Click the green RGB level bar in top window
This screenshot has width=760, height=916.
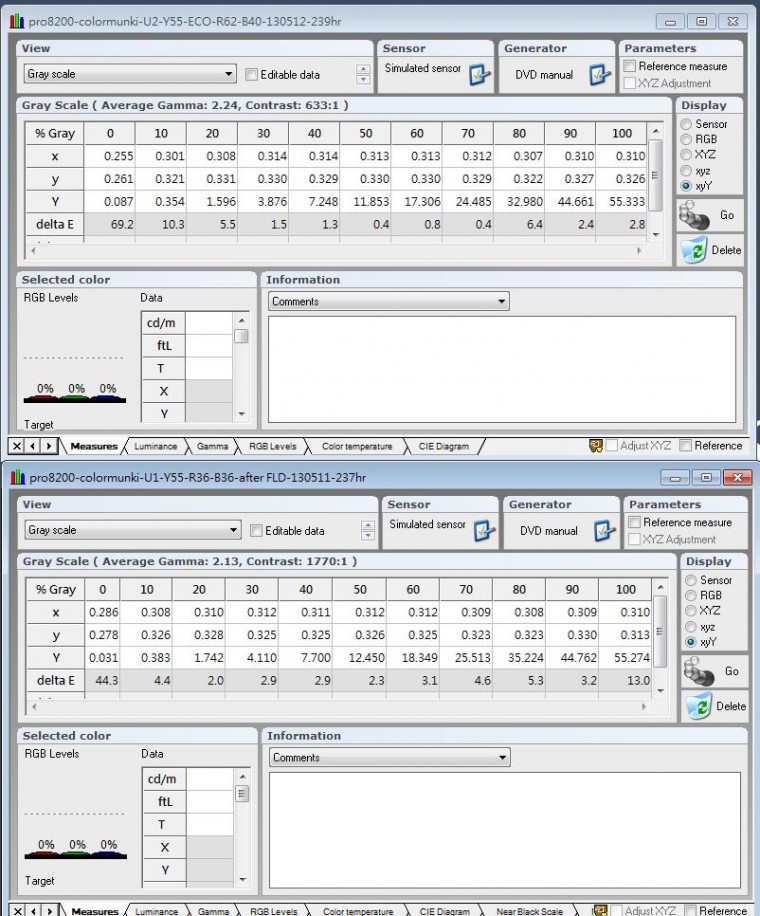[74, 399]
